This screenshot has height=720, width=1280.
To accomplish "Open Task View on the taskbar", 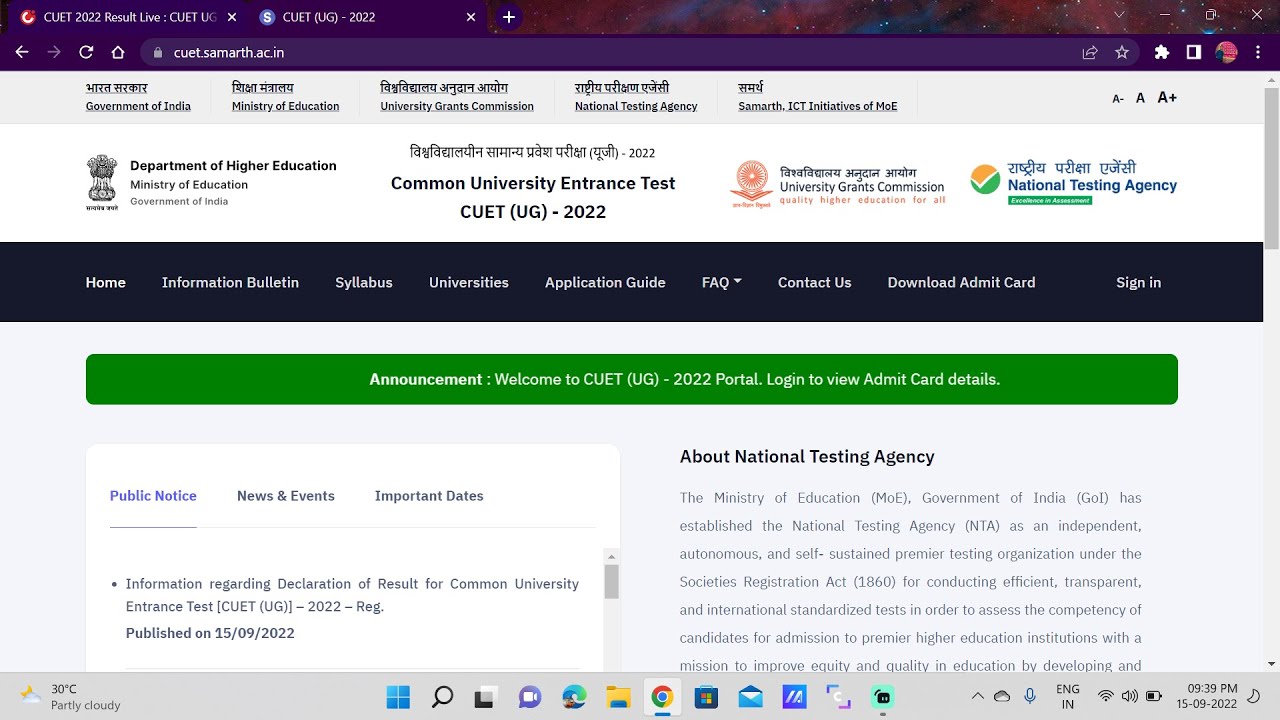I will 486,697.
